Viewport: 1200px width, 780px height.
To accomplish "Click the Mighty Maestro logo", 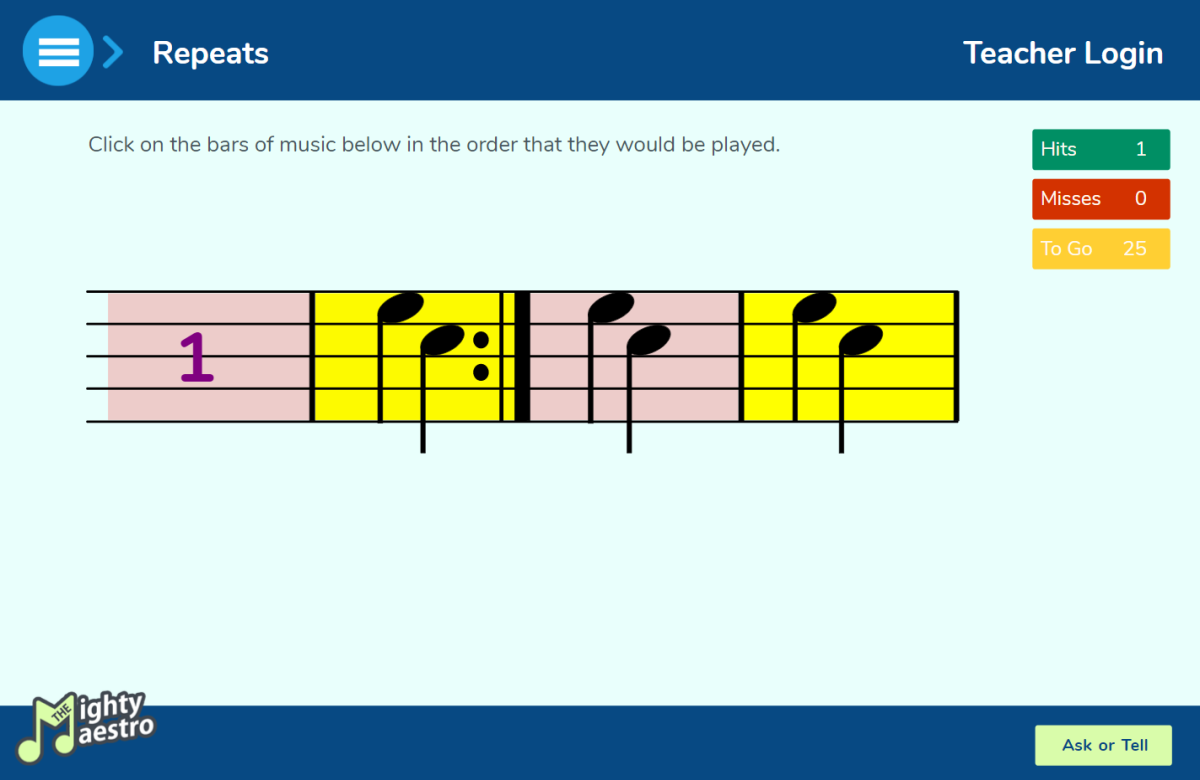I will click(x=88, y=725).
